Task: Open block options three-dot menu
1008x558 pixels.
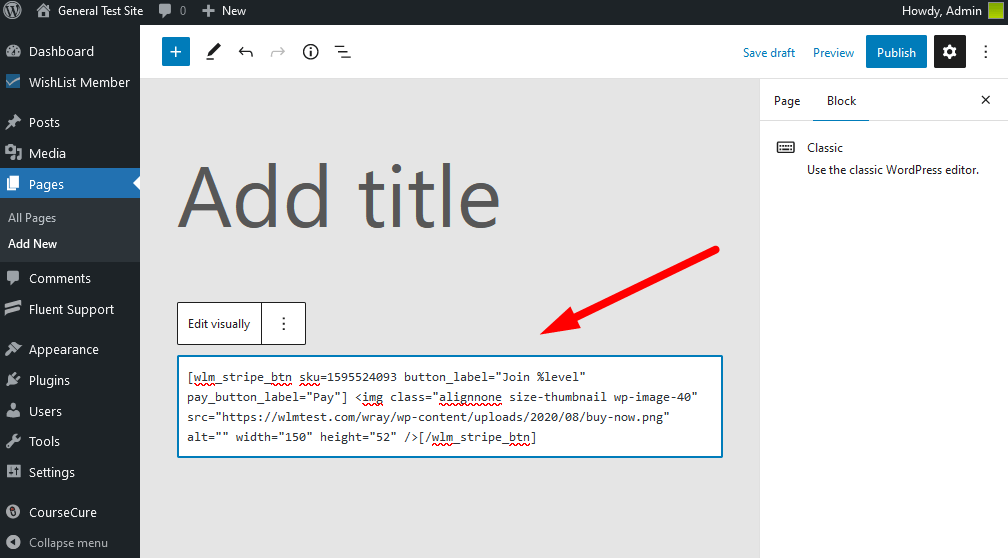Action: coord(284,323)
